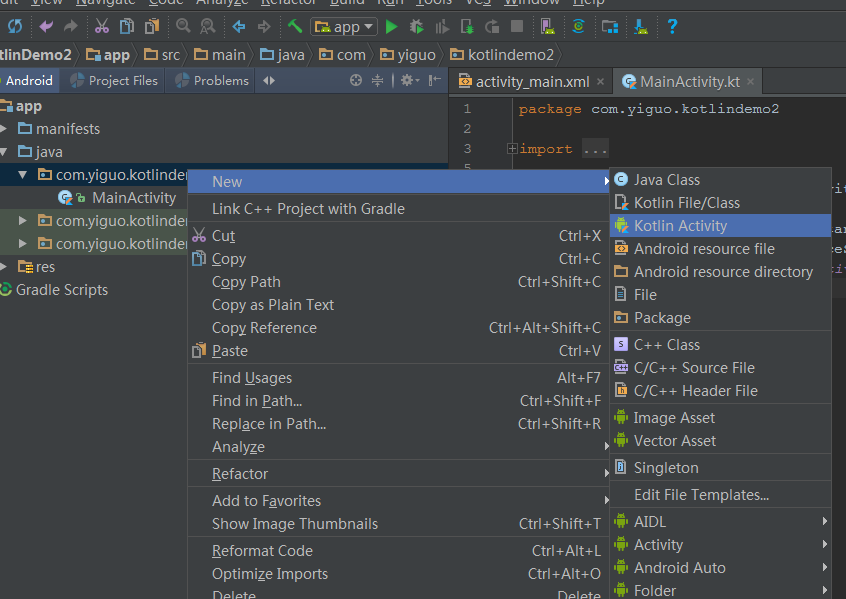Screen dimensions: 846x599
Task: Click the Sync Project with Gradle icon
Action: point(578,26)
